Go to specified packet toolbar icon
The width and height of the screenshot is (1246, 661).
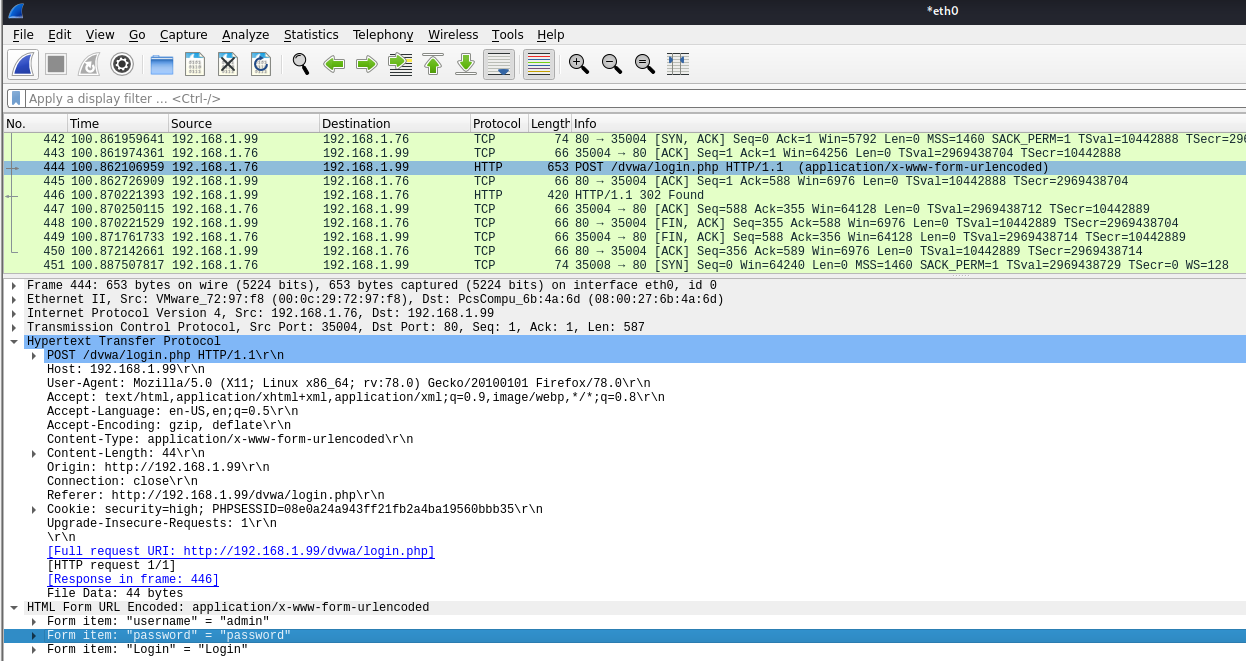click(x=400, y=64)
